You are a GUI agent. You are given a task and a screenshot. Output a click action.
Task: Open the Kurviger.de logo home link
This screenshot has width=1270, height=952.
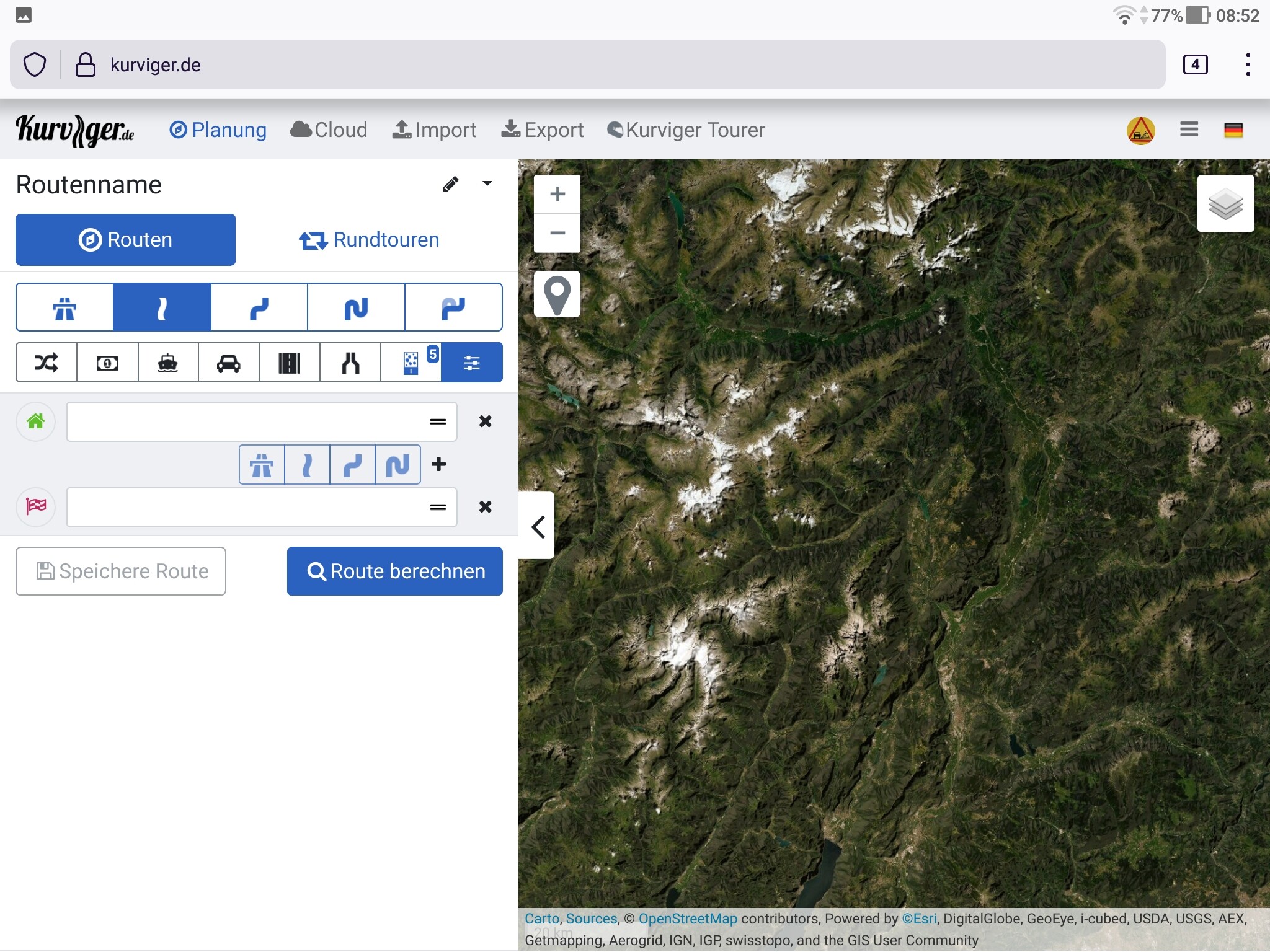tap(74, 130)
